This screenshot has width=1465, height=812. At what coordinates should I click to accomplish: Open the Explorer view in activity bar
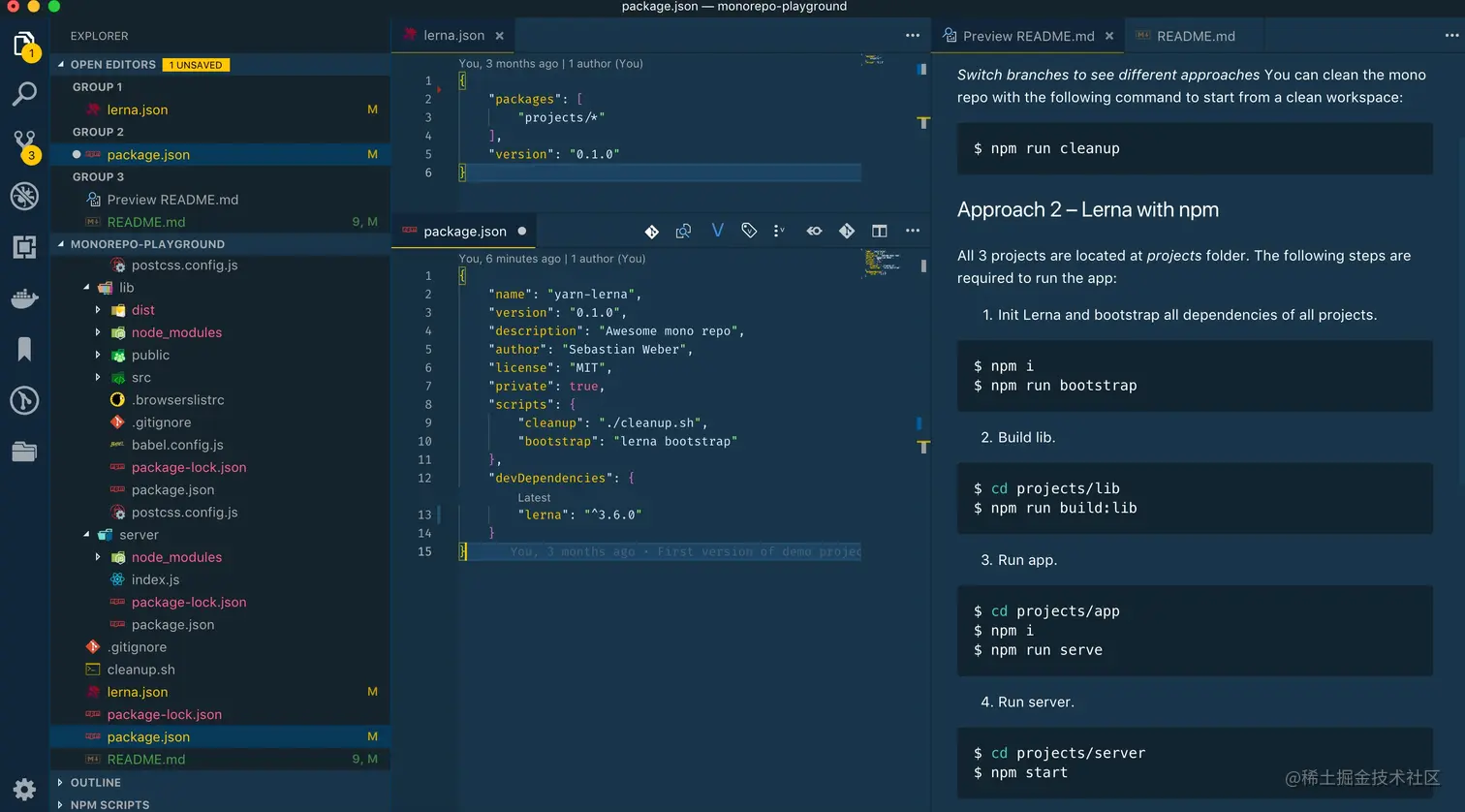(x=24, y=45)
